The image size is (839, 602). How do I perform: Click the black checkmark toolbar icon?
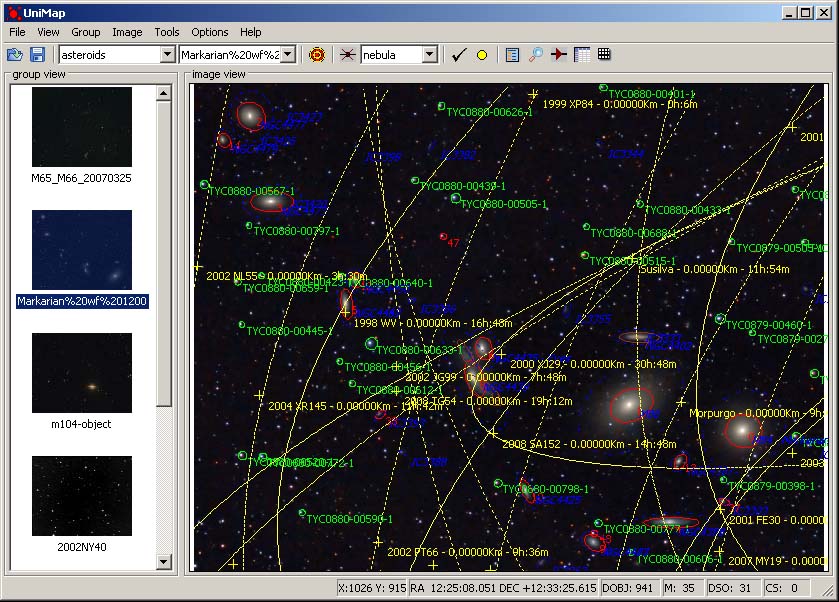[459, 55]
